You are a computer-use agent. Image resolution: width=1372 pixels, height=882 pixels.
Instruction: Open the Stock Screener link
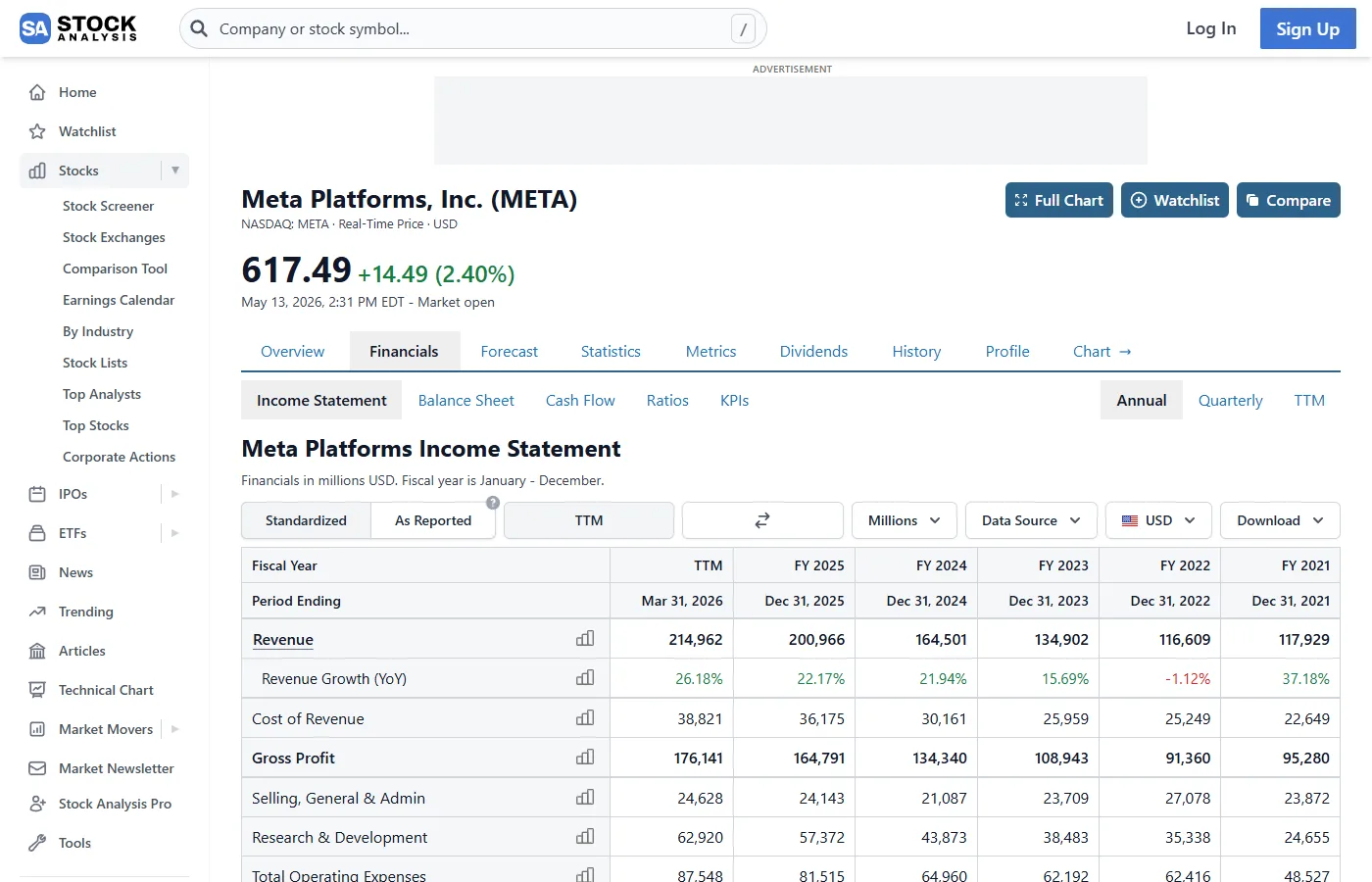108,206
